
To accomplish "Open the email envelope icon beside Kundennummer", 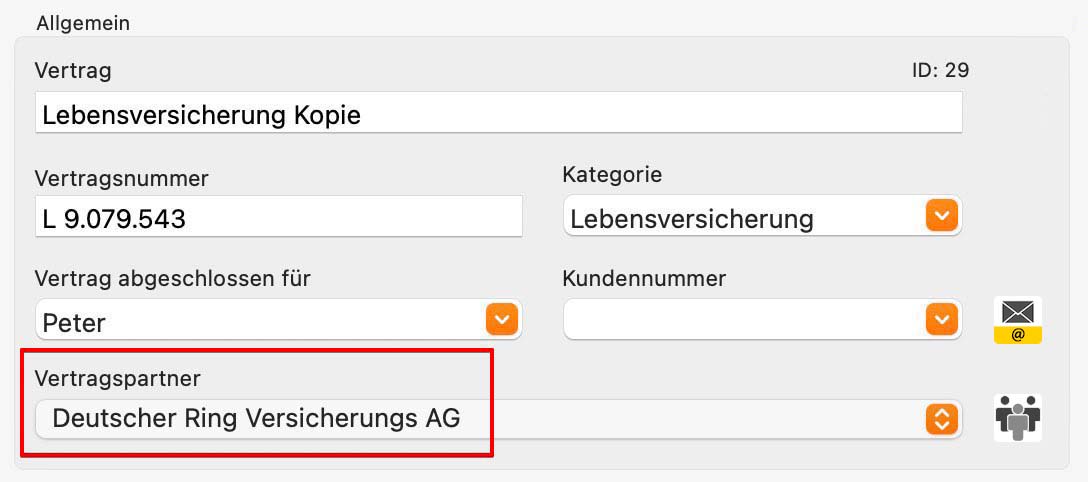I will (1018, 320).
